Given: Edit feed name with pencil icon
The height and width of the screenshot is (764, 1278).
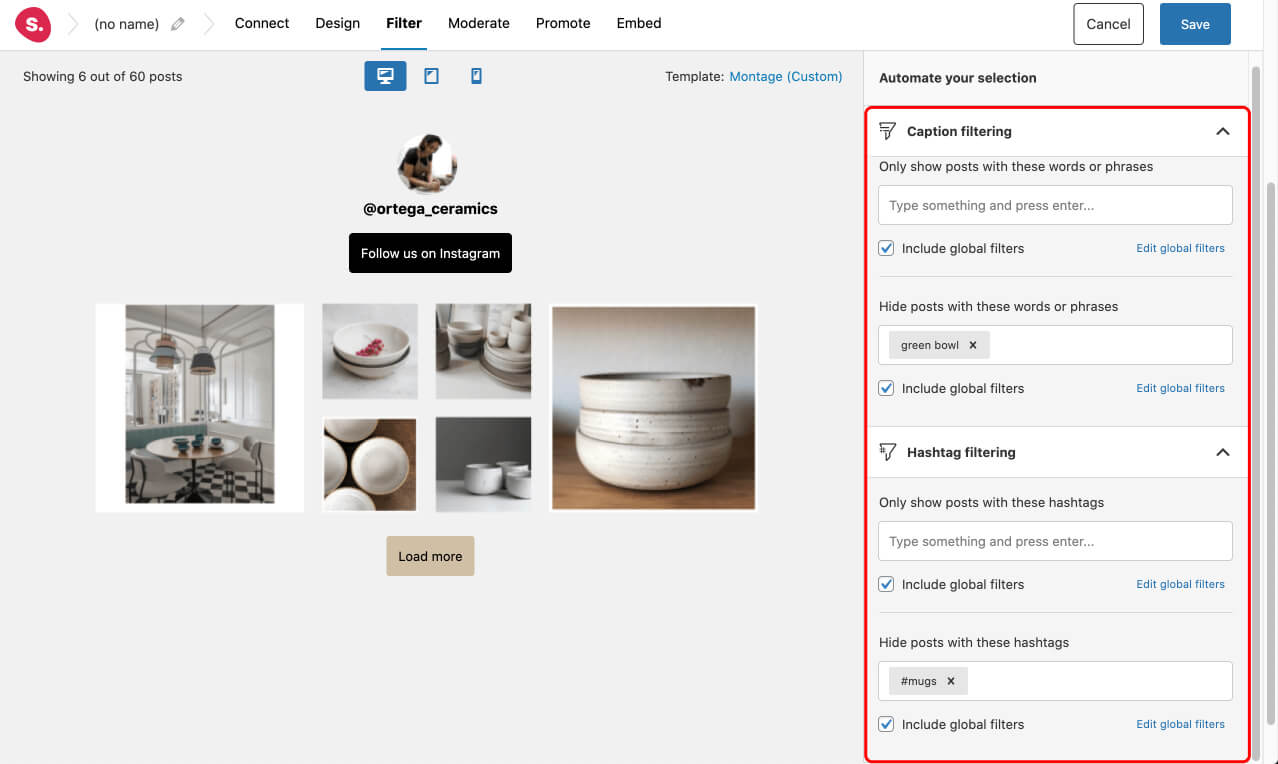Looking at the screenshot, I should coord(178,24).
